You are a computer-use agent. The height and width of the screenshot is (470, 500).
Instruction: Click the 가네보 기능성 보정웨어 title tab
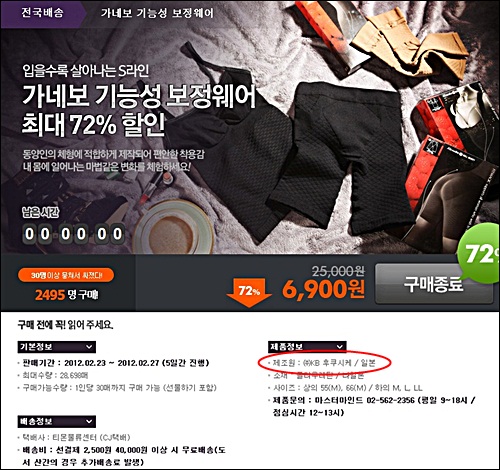(x=157, y=13)
